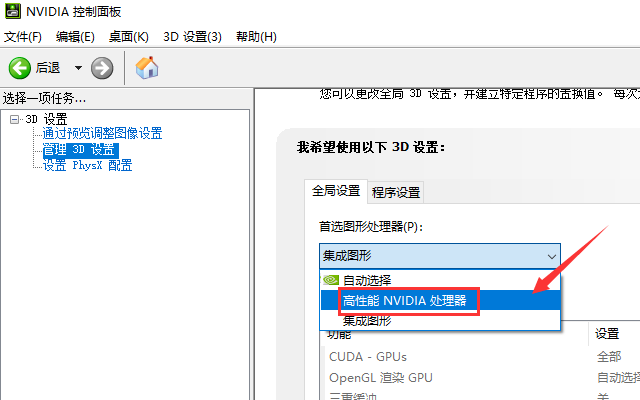Switch to the 全局设置 tab
This screenshot has height=400, width=640.
point(336,191)
